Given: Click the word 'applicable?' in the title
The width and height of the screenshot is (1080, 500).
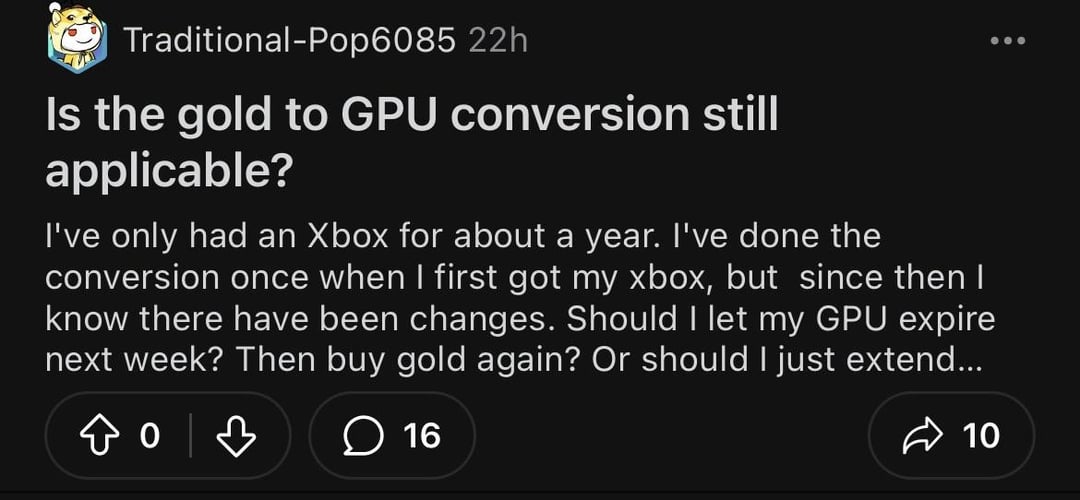Looking at the screenshot, I should (168, 172).
